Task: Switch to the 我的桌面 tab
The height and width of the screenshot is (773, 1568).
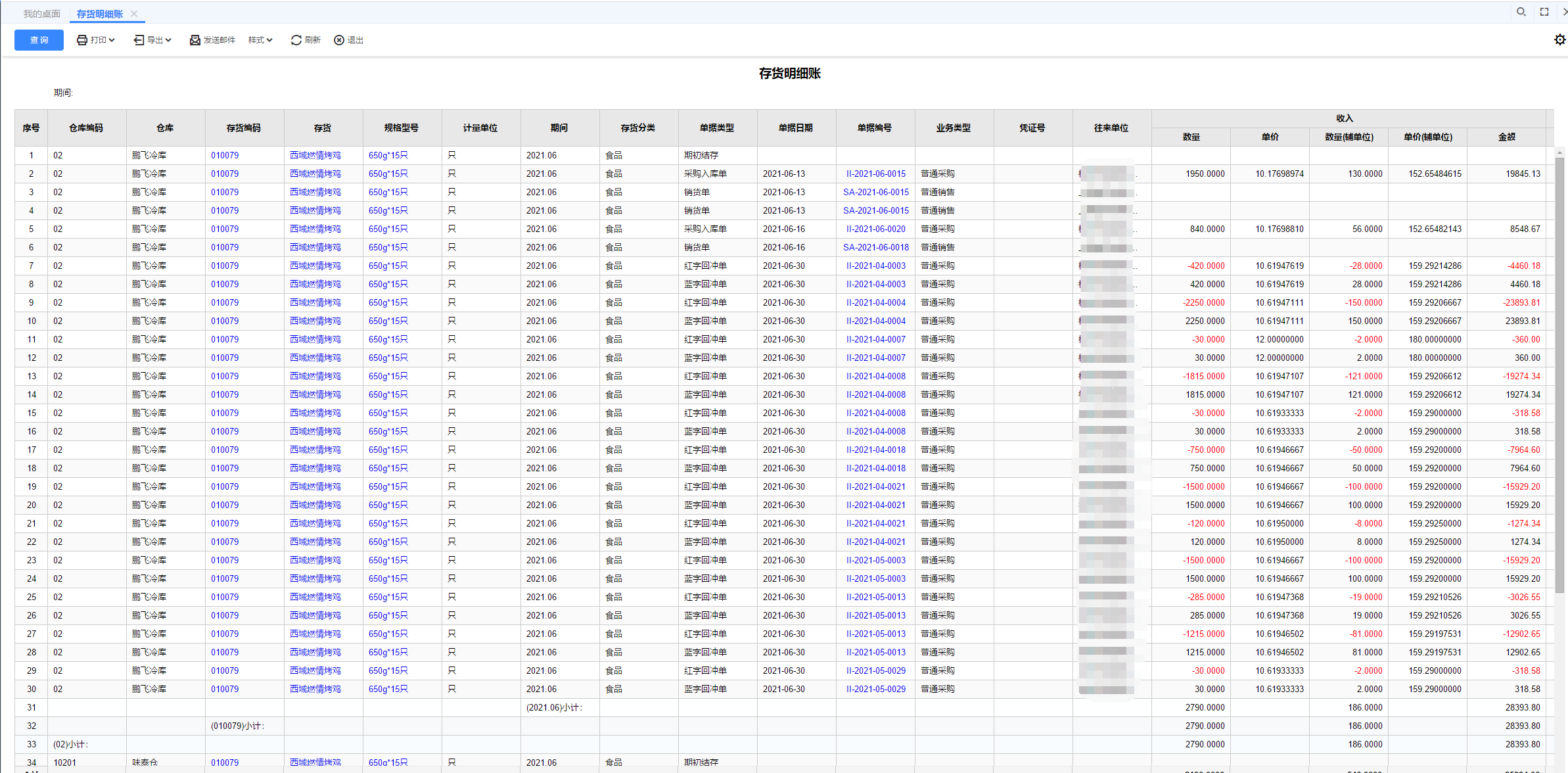Action: [41, 14]
